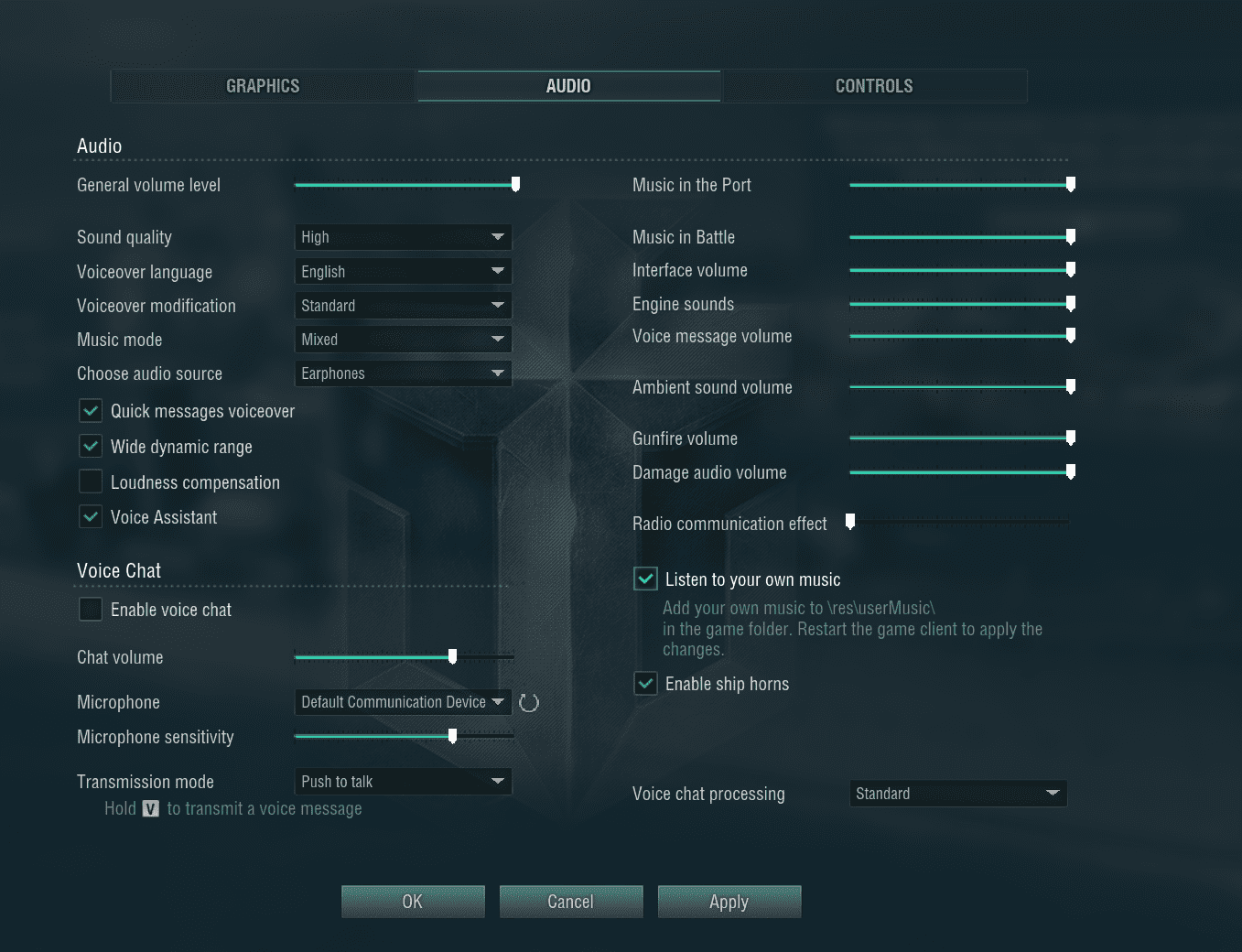Click the 'Microphone sensitivity' label
The image size is (1242, 952).
156,738
